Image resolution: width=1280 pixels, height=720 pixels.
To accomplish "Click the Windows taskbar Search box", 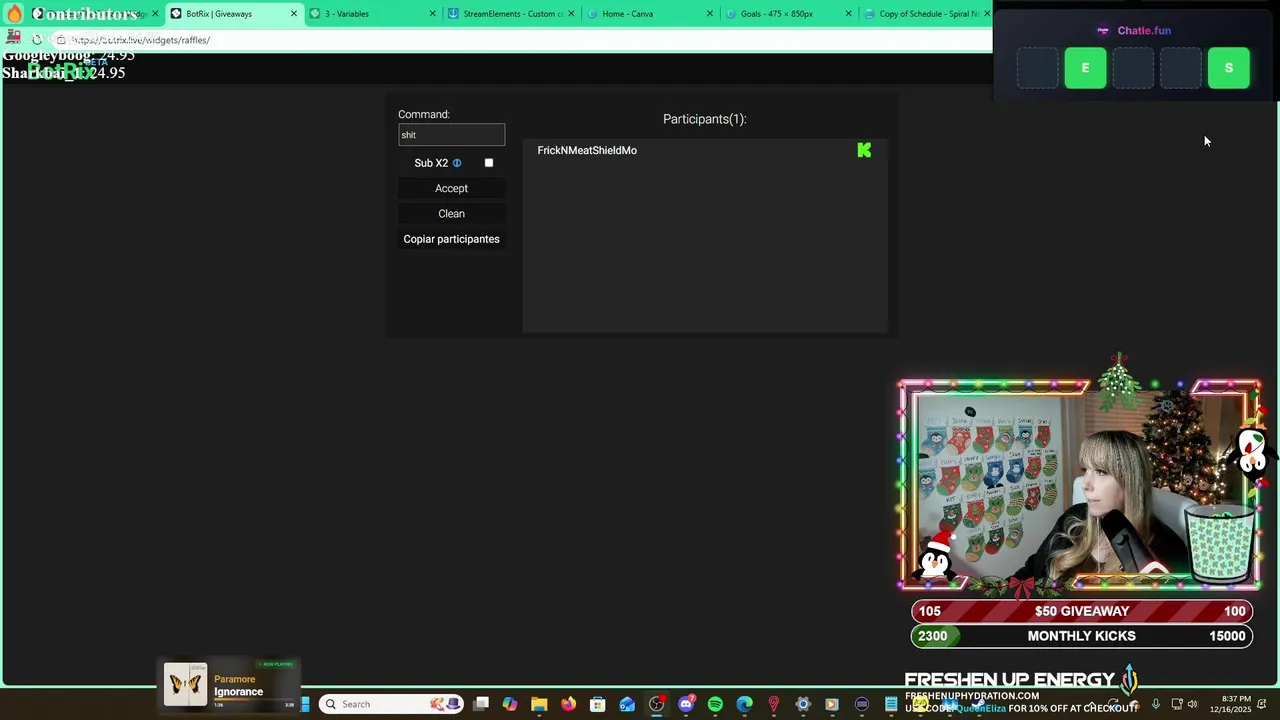I will 392,704.
